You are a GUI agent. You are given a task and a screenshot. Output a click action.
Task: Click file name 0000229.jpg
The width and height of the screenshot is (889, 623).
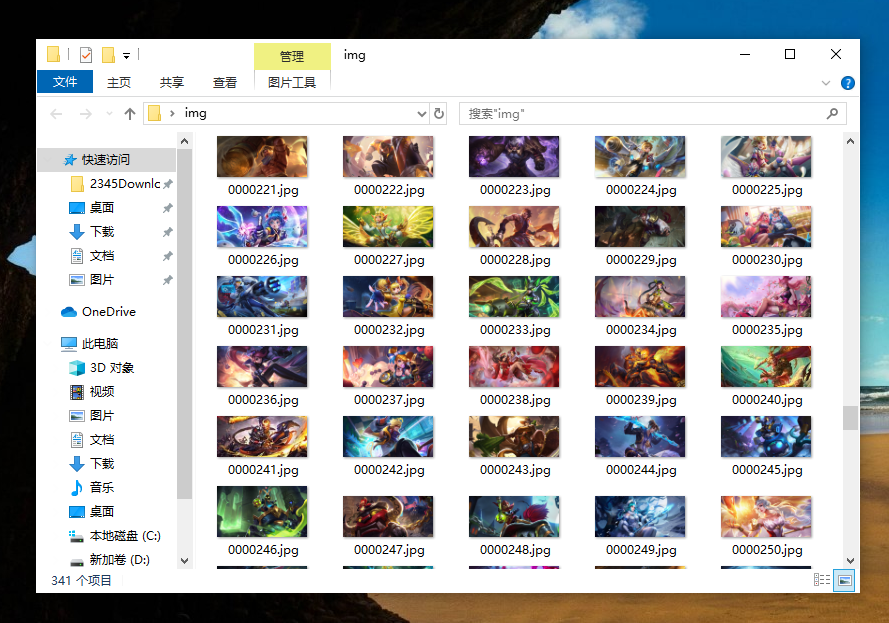pos(641,260)
